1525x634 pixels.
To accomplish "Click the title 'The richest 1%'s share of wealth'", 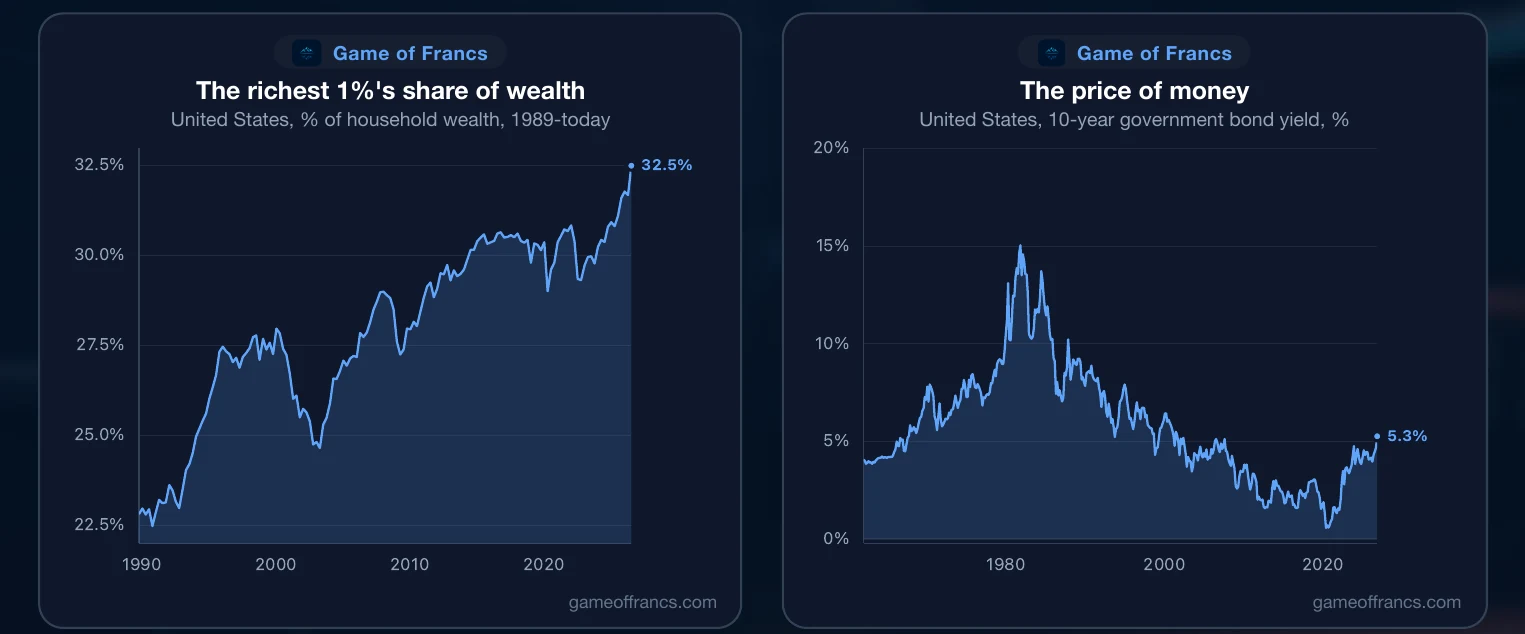I will pos(390,91).
